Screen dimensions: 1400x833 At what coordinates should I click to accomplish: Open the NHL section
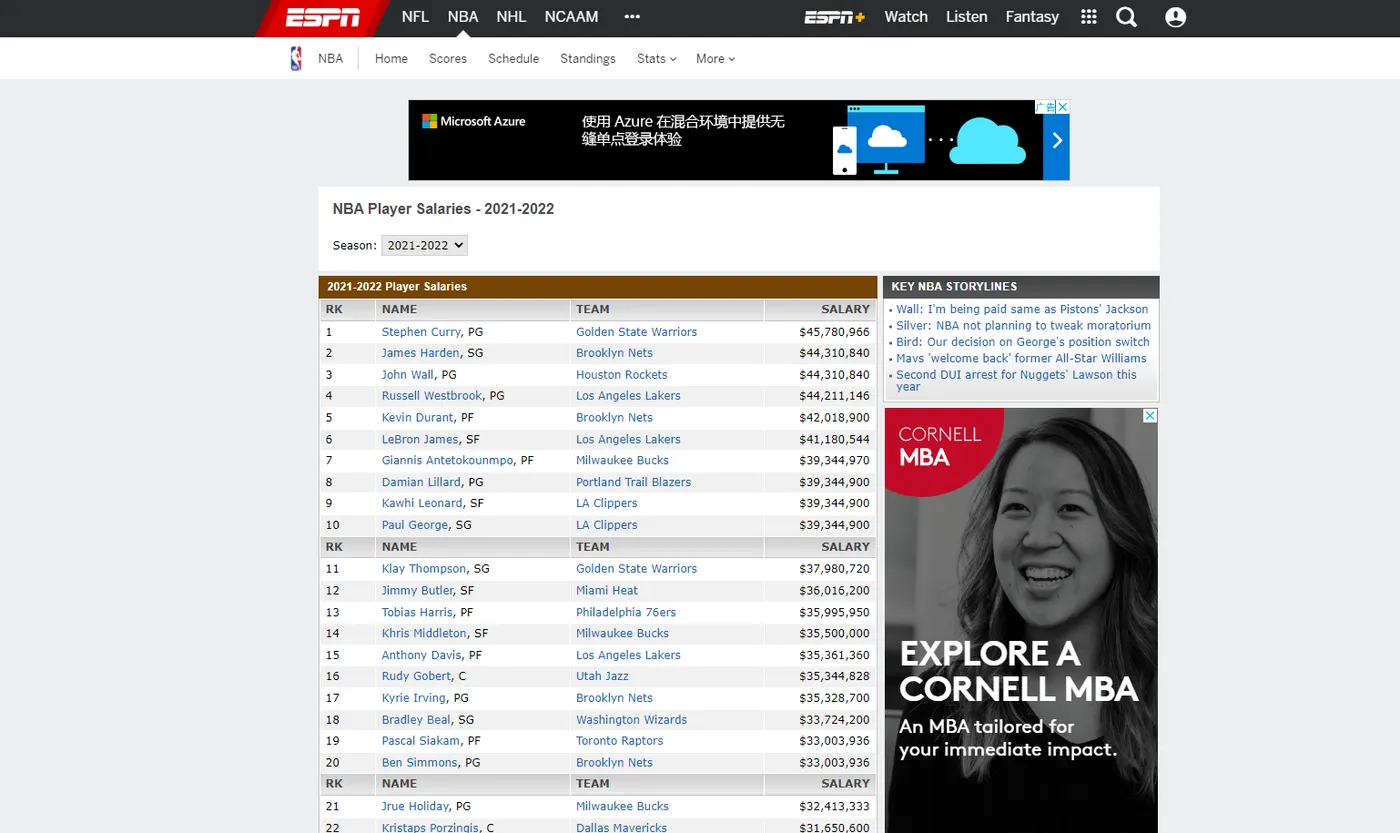511,17
